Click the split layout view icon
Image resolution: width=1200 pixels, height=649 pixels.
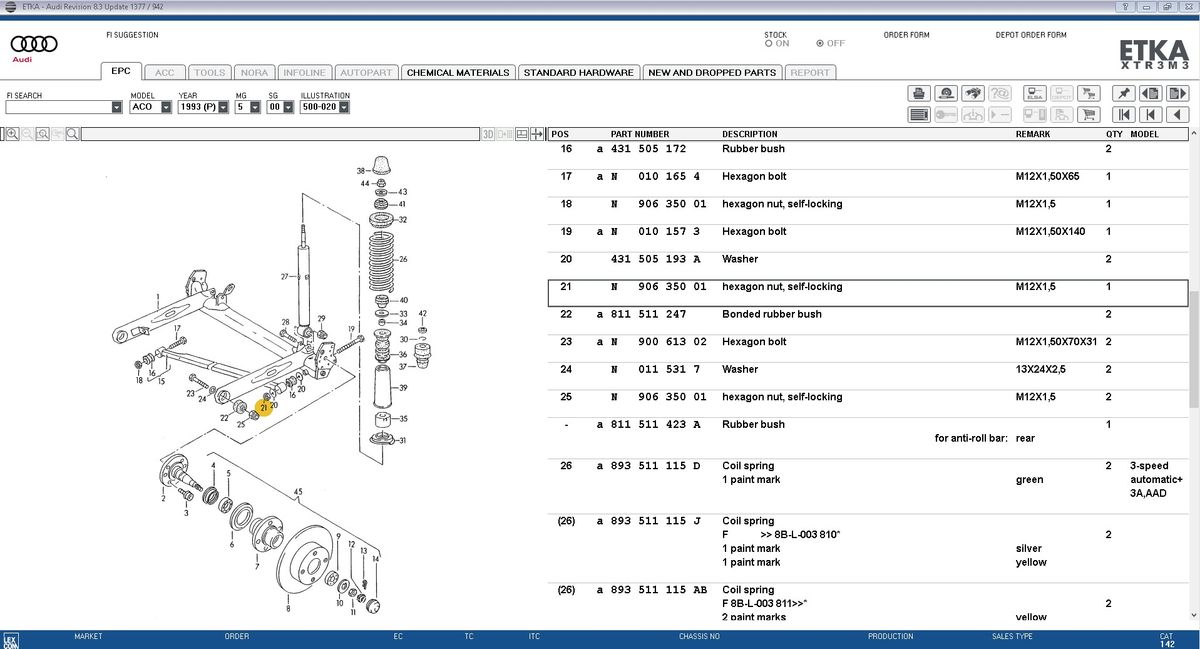pyautogui.click(x=522, y=134)
